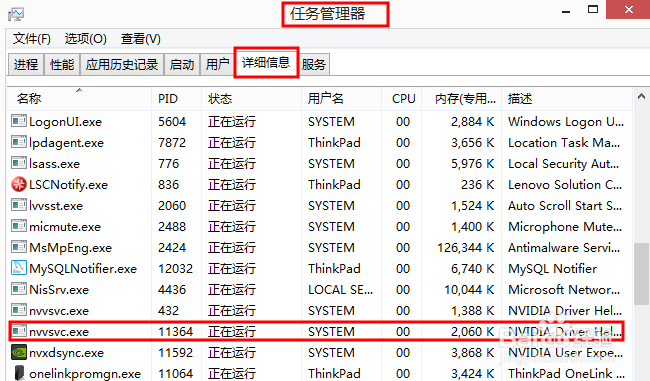Viewport: 650px width, 381px height.
Task: Click the micmute.exe process name
Action: click(x=65, y=227)
